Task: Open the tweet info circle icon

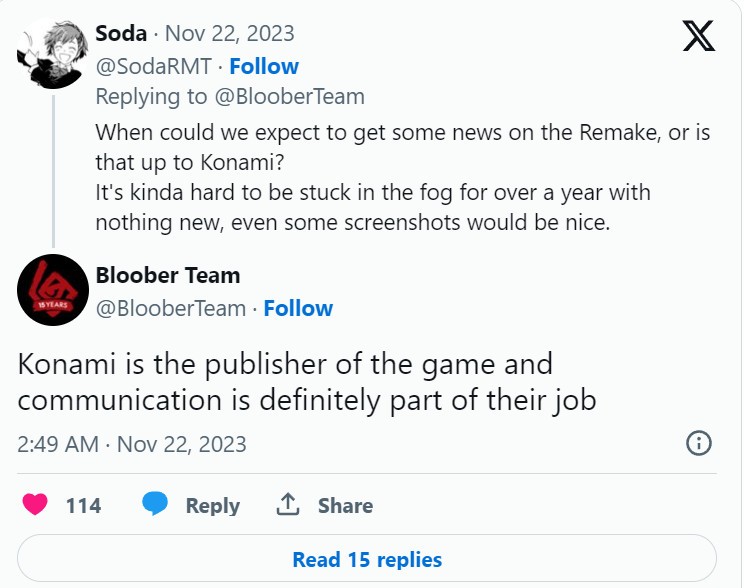Action: point(698,443)
